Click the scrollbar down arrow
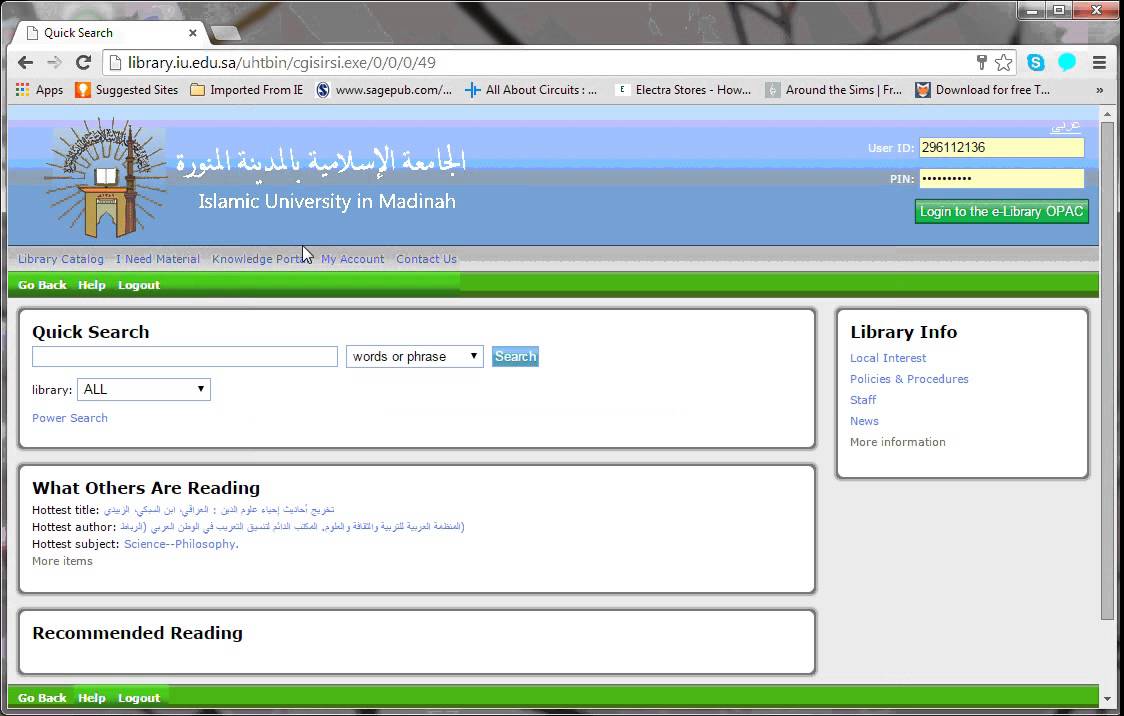Viewport: 1124px width, 716px height. pyautogui.click(x=1108, y=698)
